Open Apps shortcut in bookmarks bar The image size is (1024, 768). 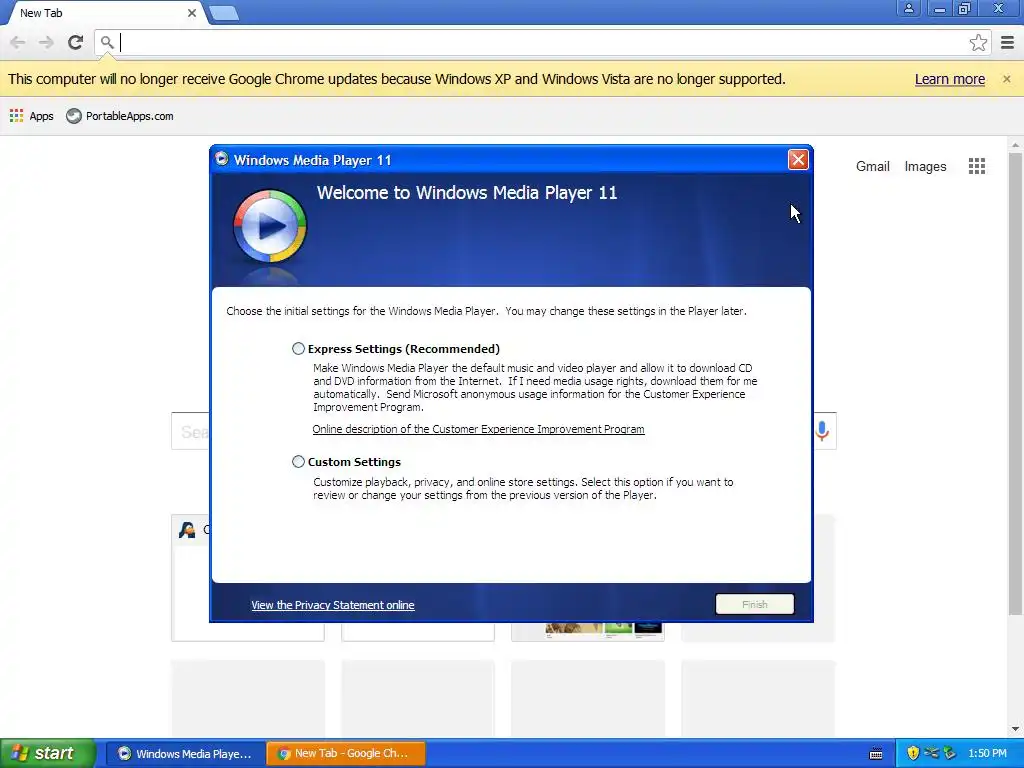31,116
